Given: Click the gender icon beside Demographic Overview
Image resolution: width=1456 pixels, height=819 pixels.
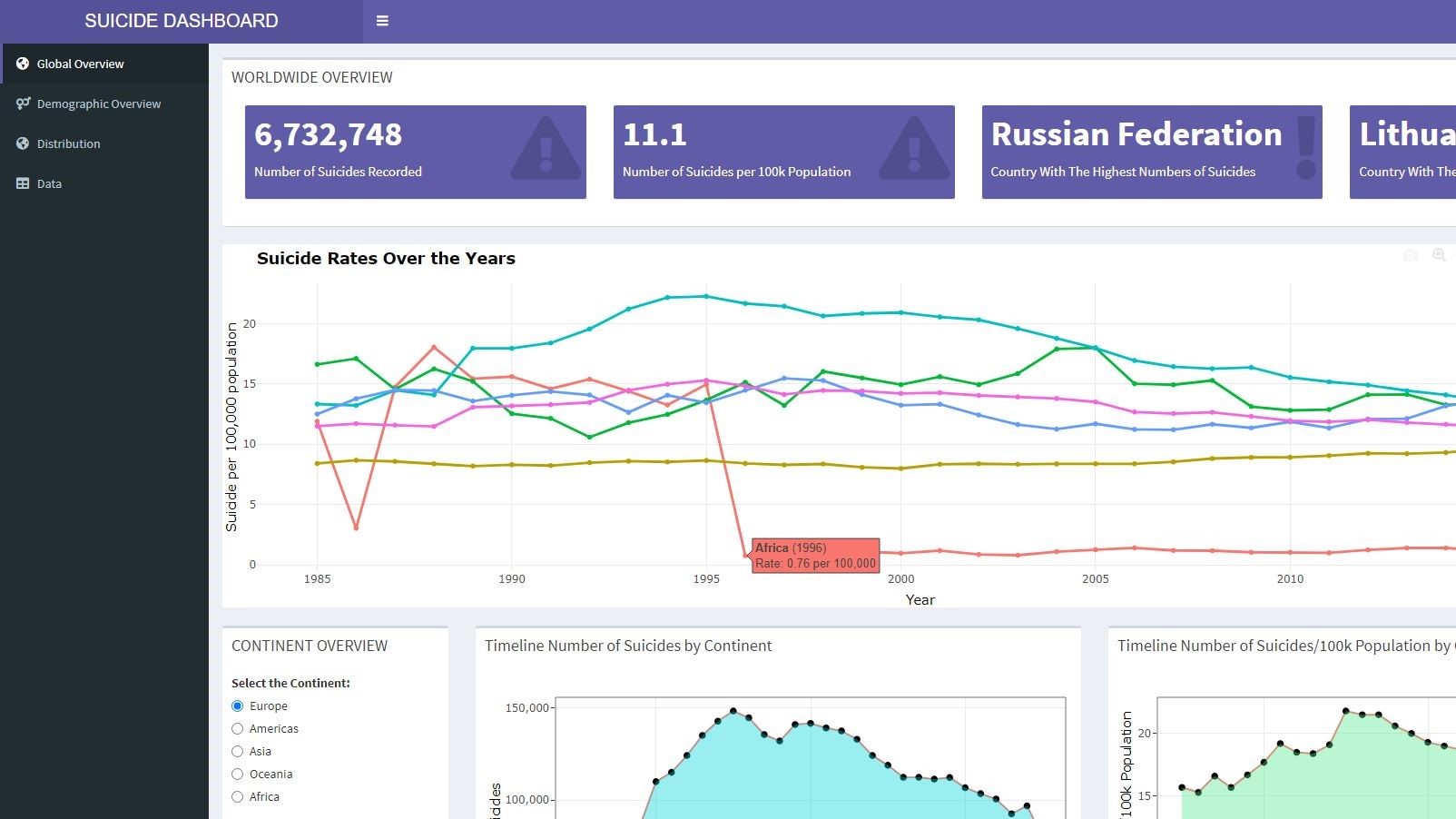Looking at the screenshot, I should click(23, 104).
